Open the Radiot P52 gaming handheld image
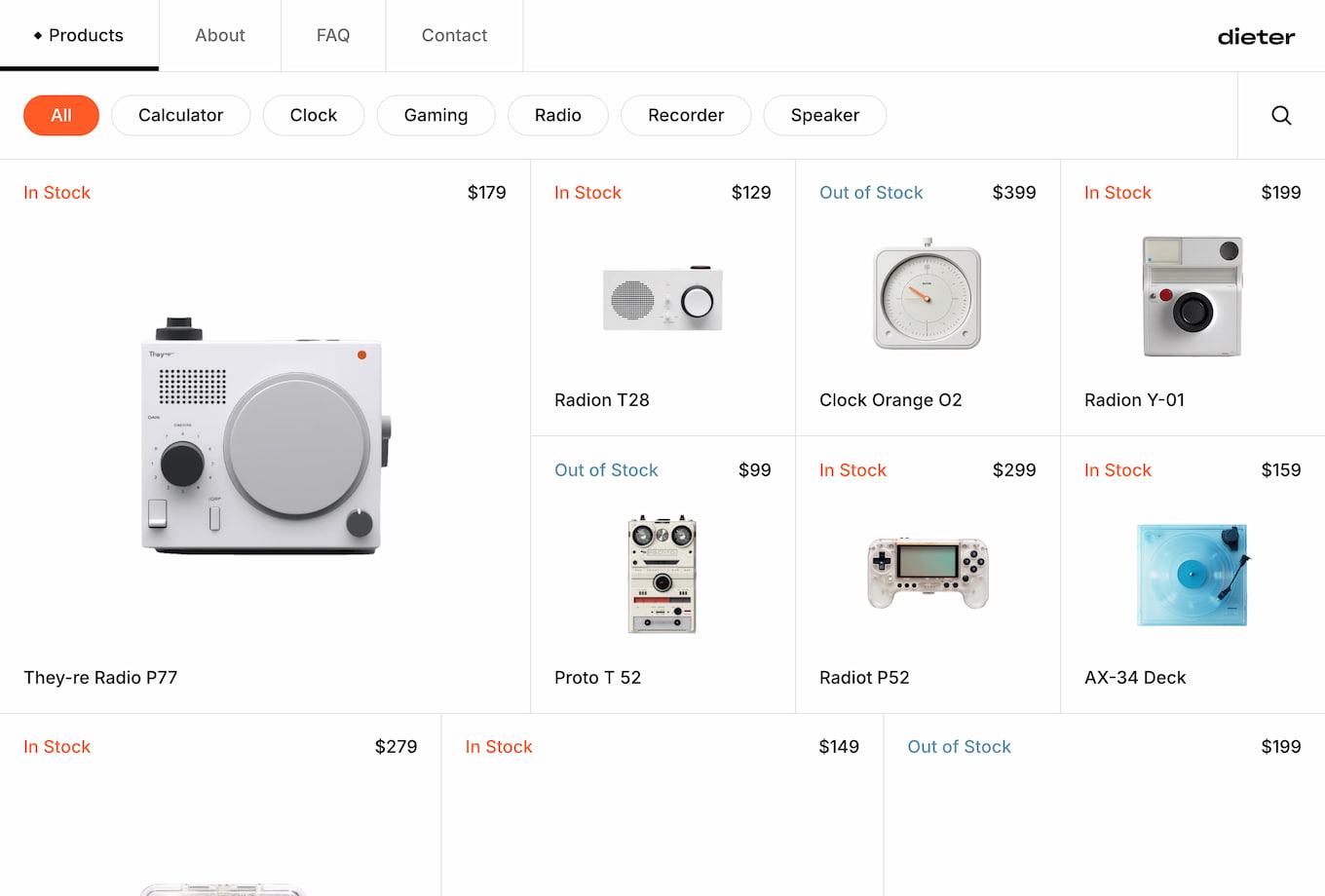1325x896 pixels. (927, 573)
